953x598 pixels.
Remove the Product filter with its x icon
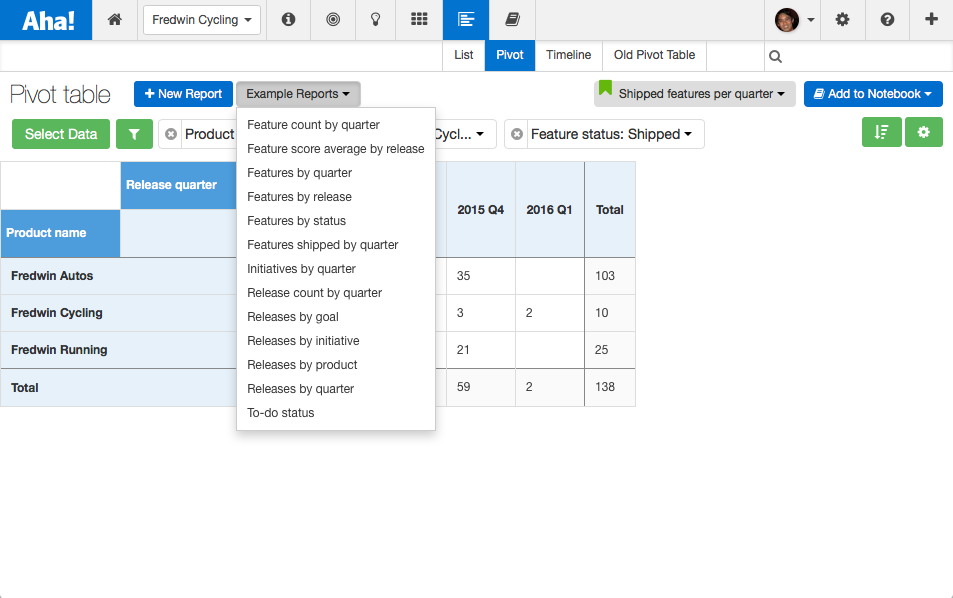171,134
